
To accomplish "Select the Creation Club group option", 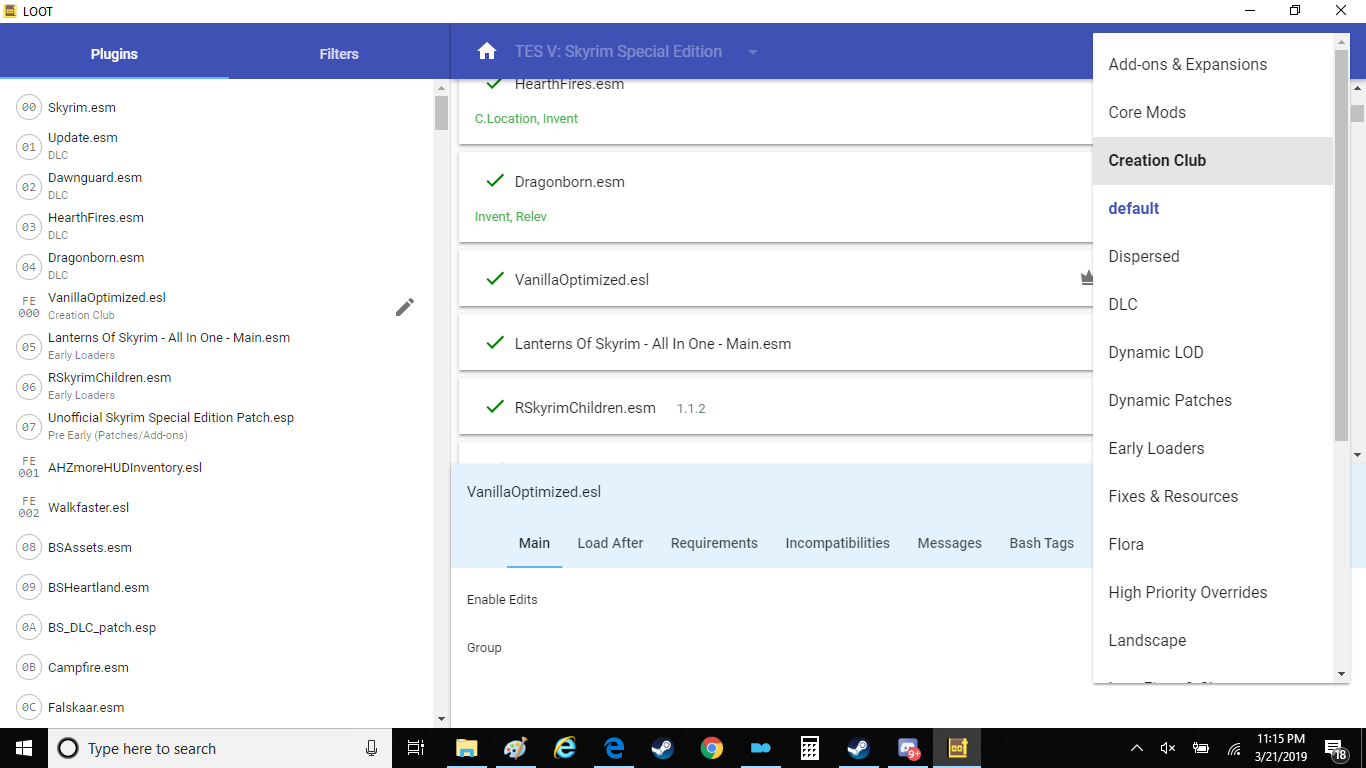I will (1213, 161).
